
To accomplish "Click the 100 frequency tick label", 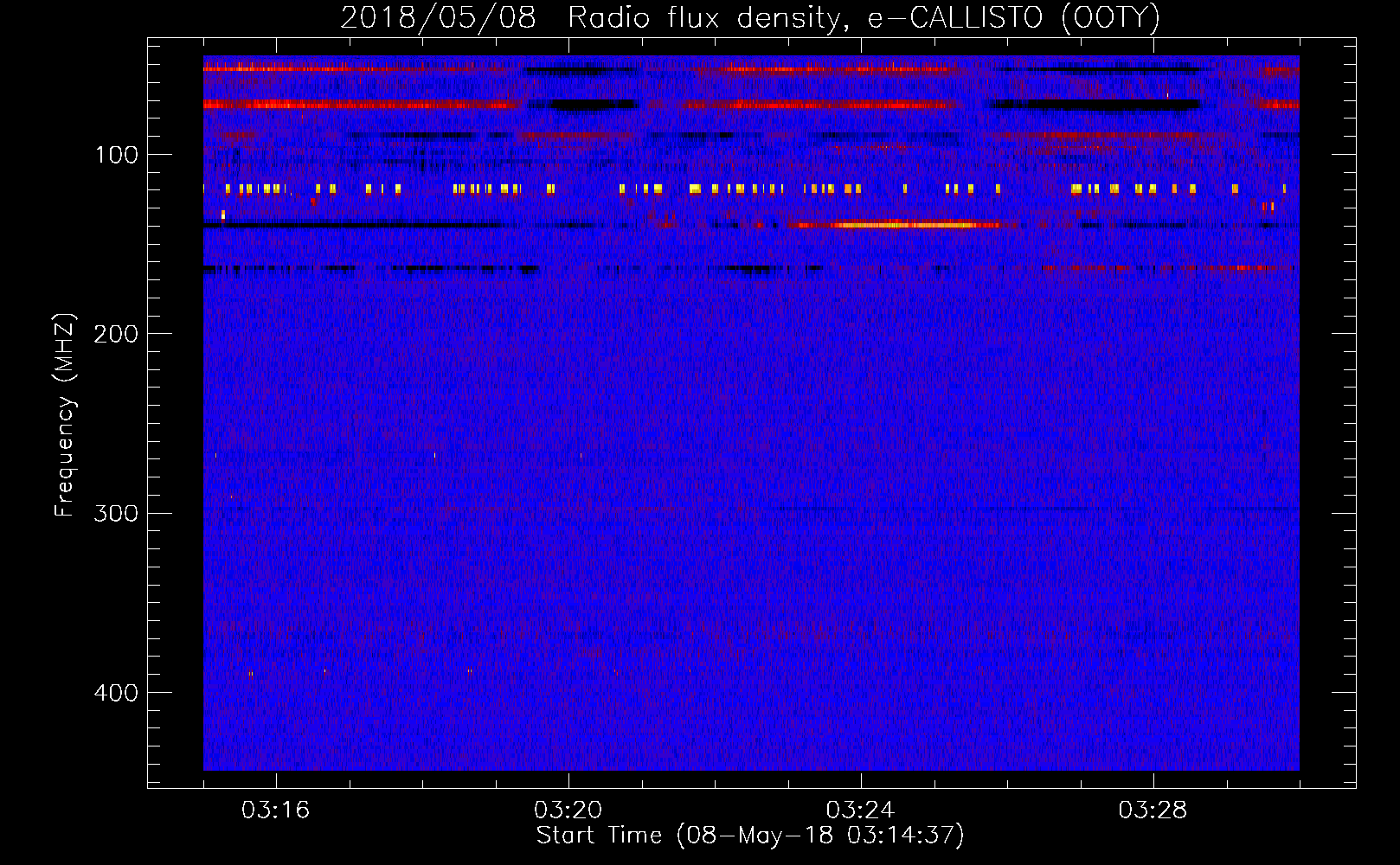I will (x=117, y=155).
